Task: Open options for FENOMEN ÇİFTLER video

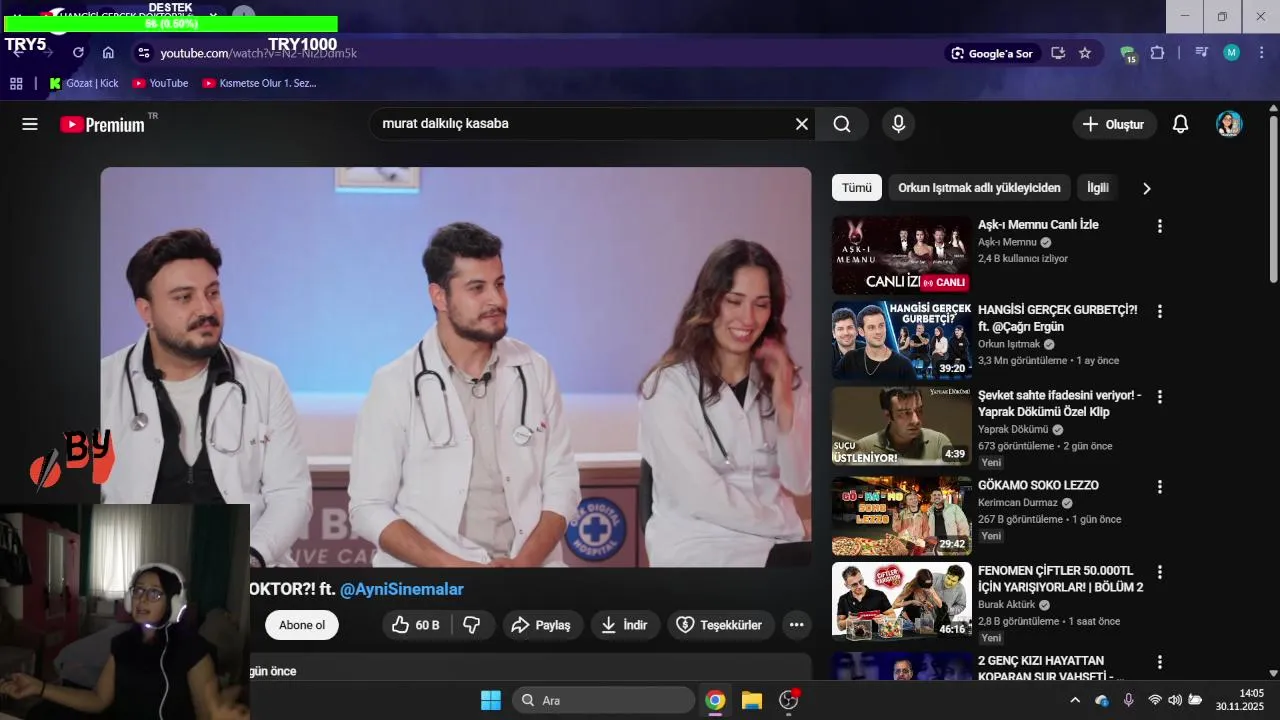Action: point(1160,573)
